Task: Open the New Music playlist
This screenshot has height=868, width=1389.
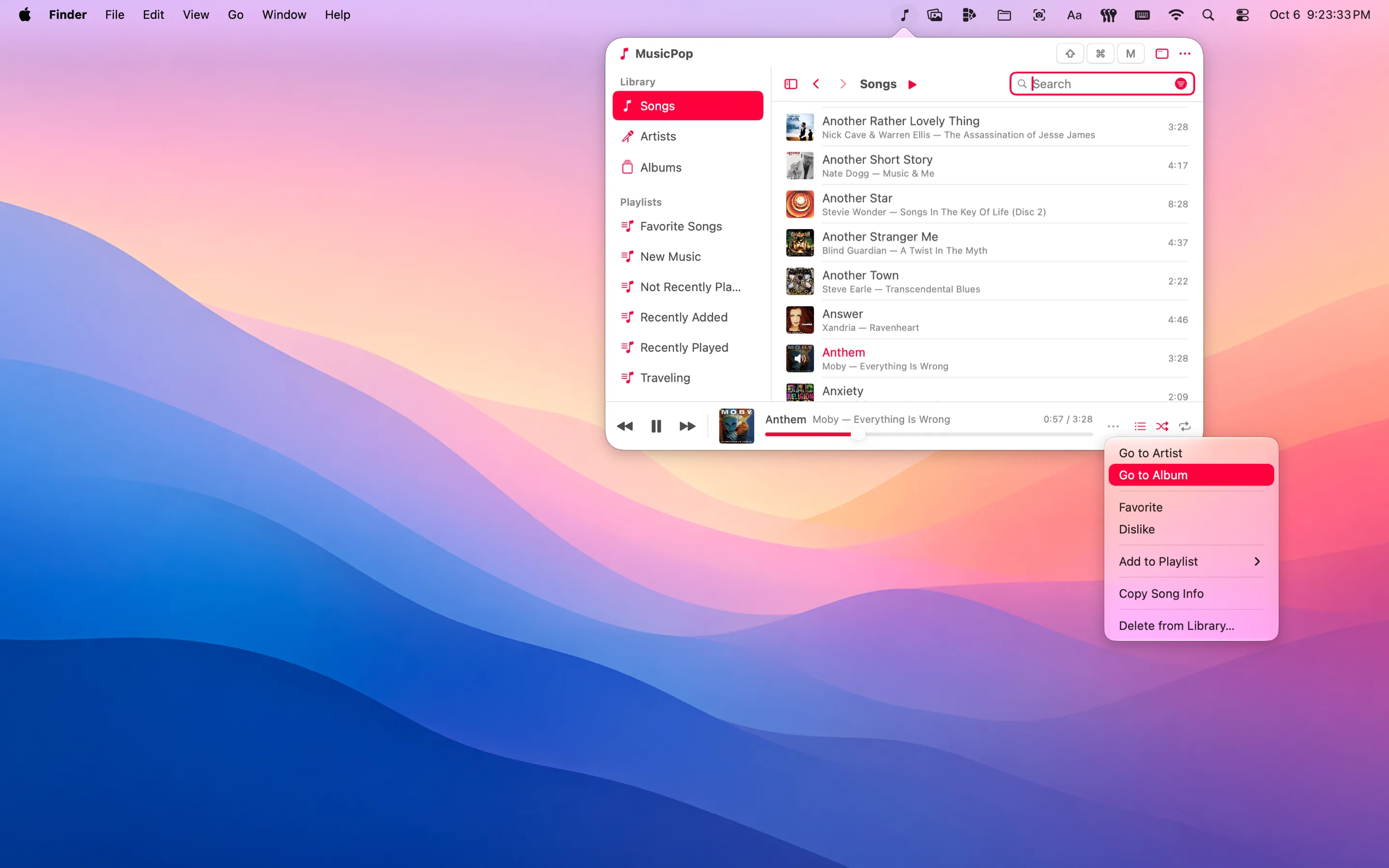Action: 688,257
